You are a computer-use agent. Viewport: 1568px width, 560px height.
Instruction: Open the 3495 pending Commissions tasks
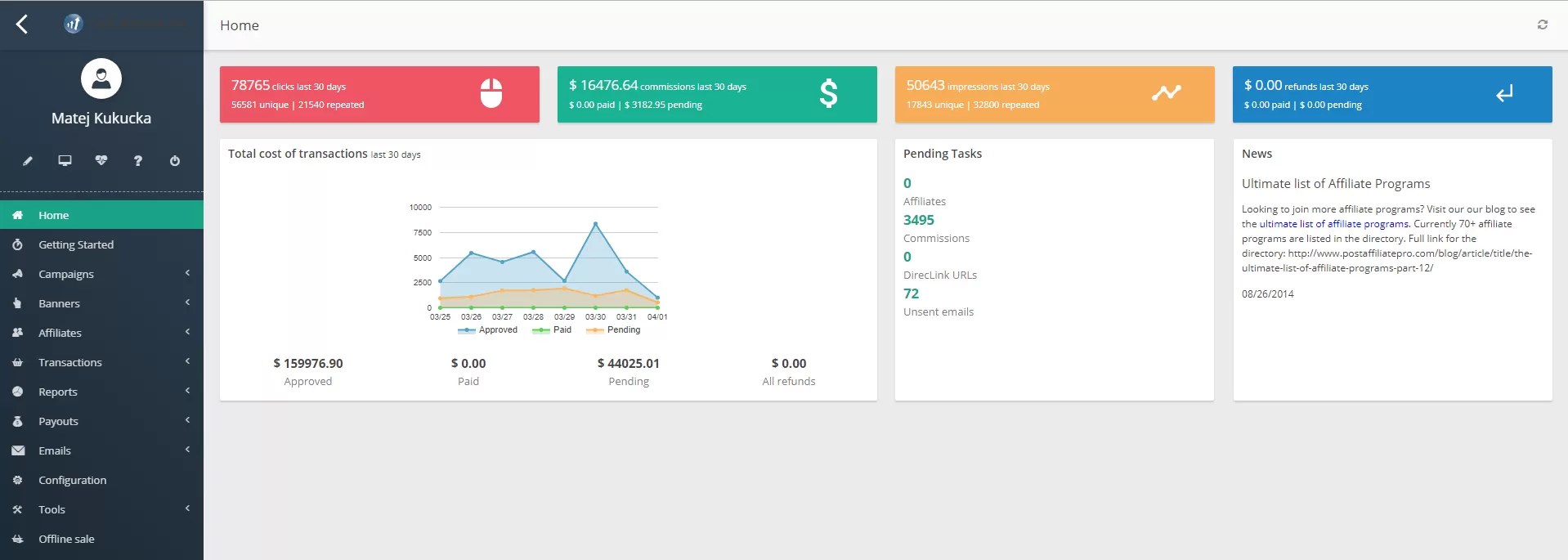pos(918,220)
